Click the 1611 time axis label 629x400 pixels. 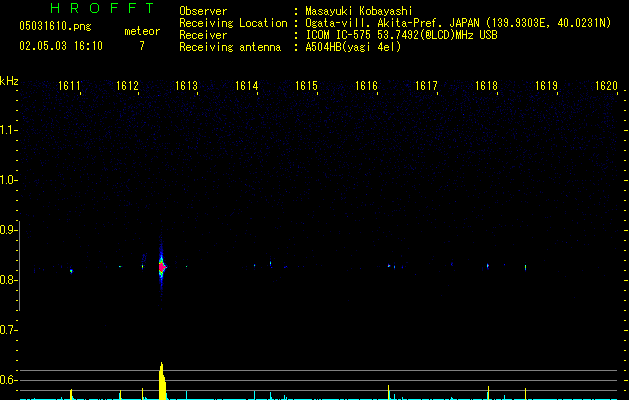[69, 86]
